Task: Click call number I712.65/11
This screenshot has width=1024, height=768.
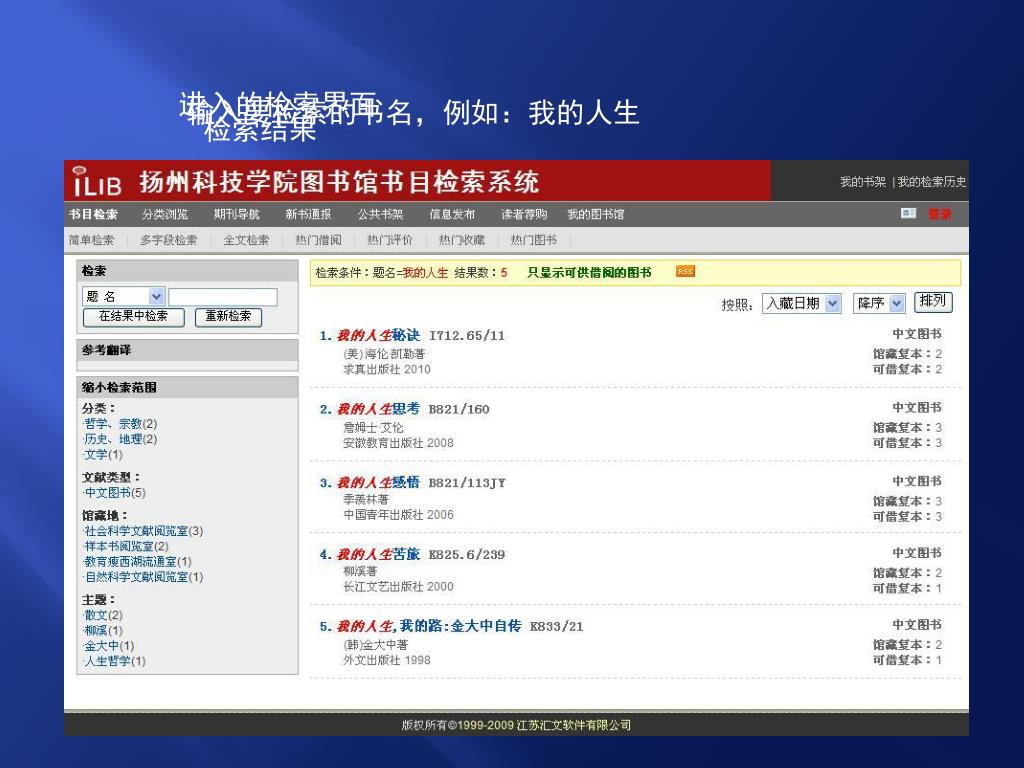Action: (x=467, y=336)
